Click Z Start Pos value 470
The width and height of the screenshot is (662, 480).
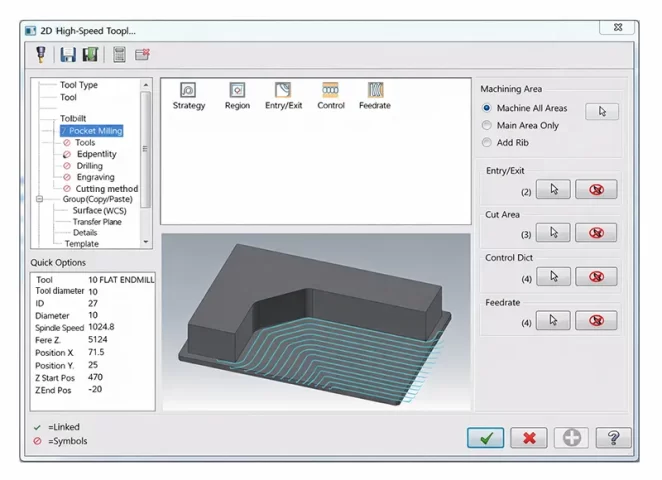(95, 377)
